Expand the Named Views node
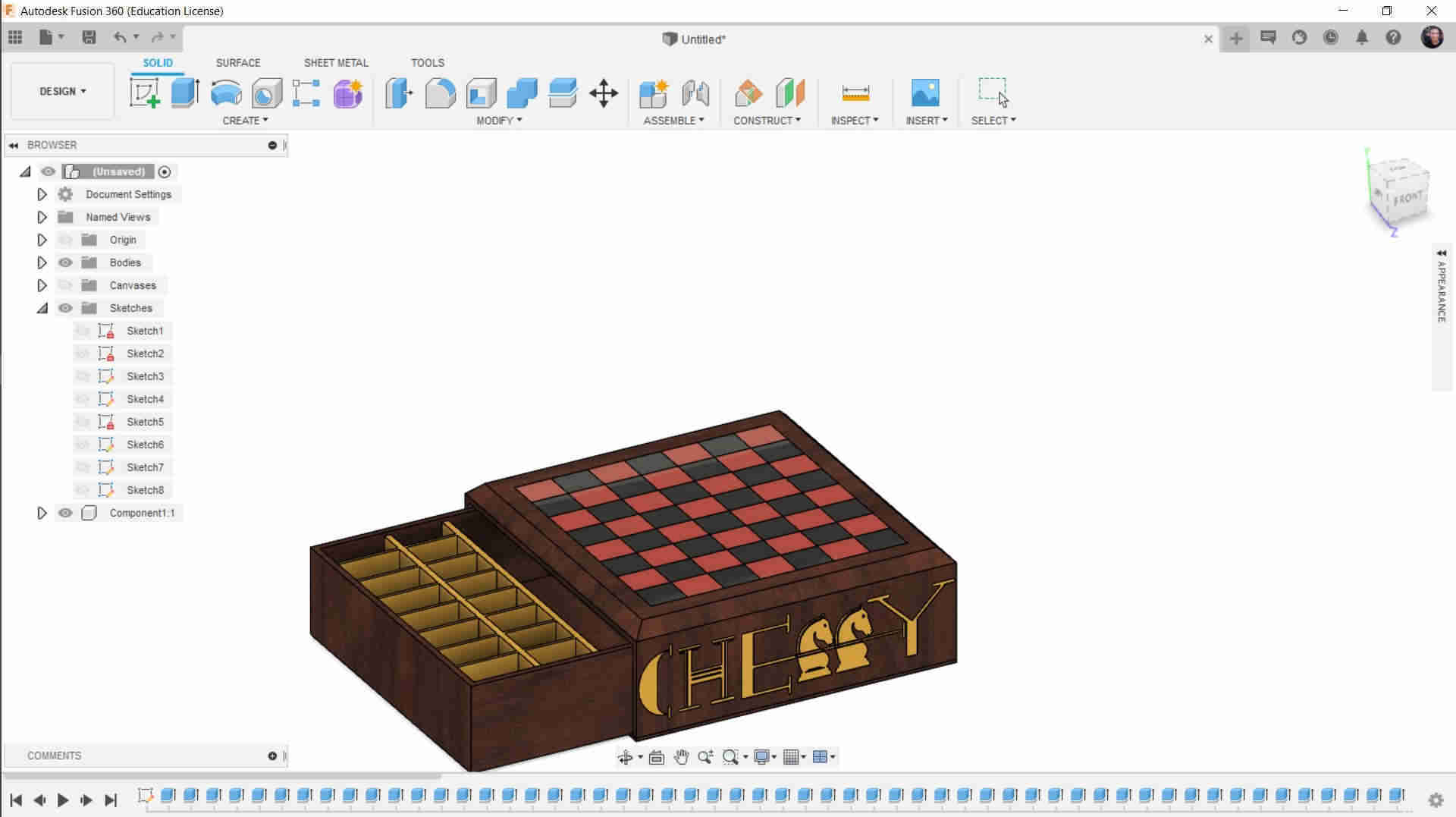Image resolution: width=1456 pixels, height=817 pixels. point(42,217)
